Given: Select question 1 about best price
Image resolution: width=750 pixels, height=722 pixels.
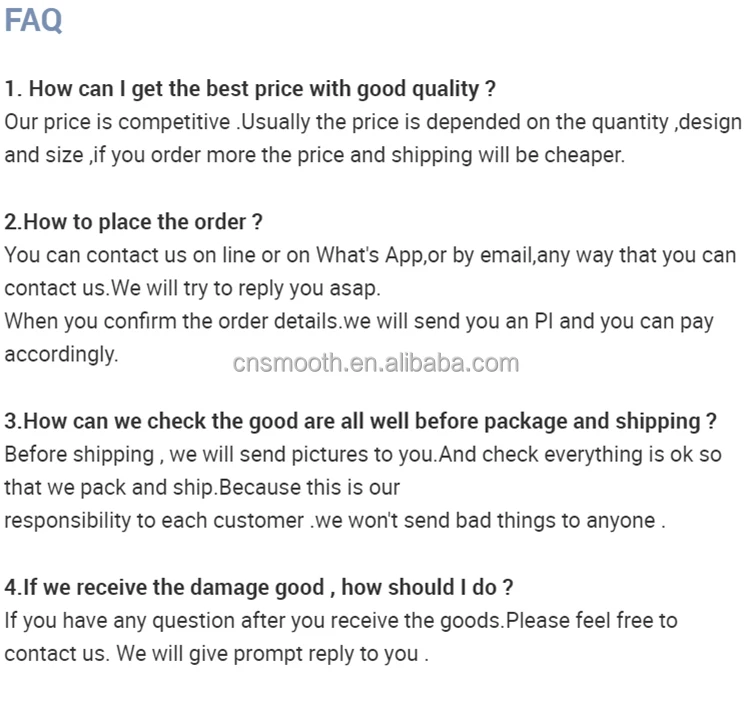Looking at the screenshot, I should tap(250, 89).
